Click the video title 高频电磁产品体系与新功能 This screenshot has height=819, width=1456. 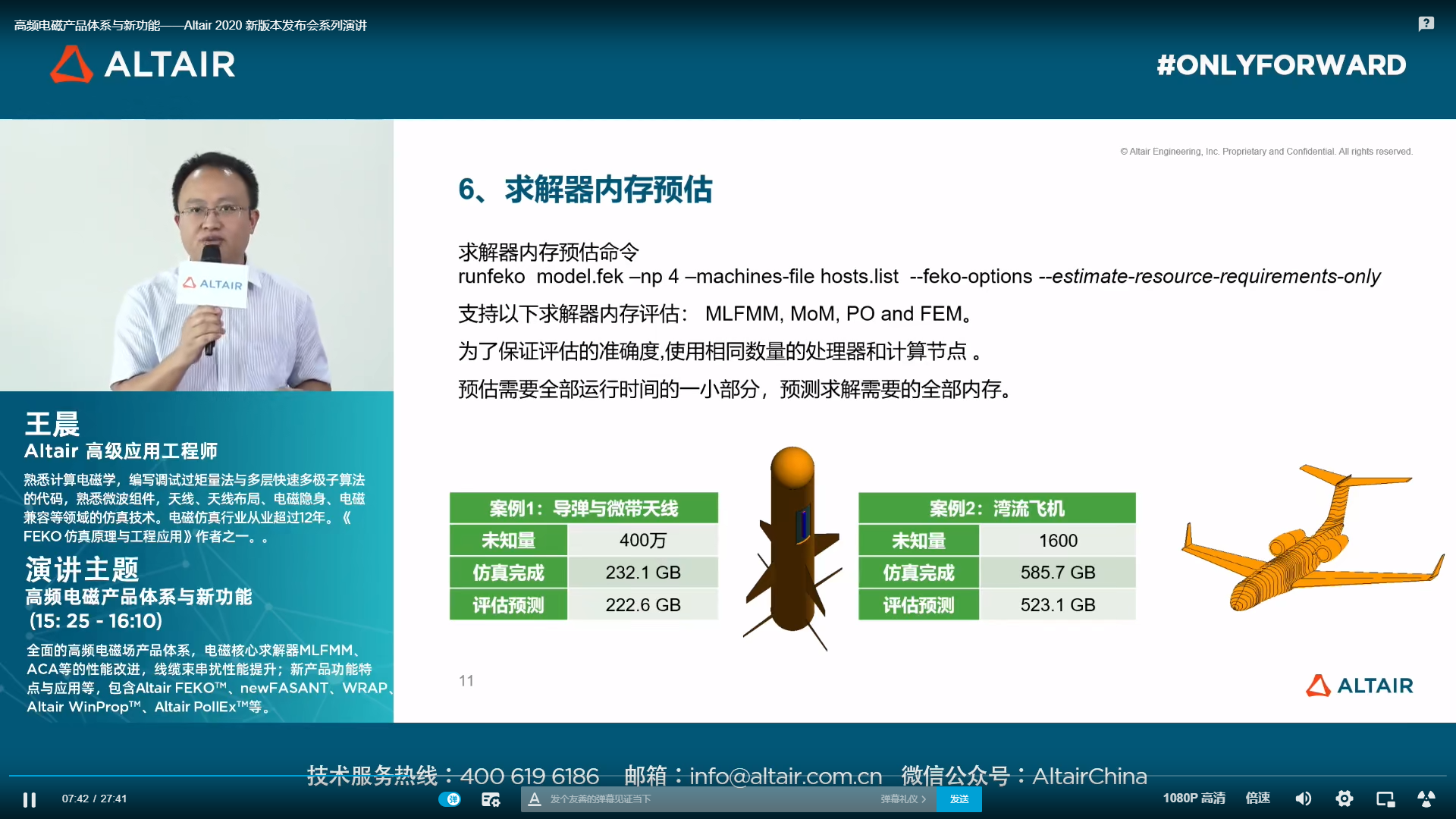pyautogui.click(x=190, y=25)
